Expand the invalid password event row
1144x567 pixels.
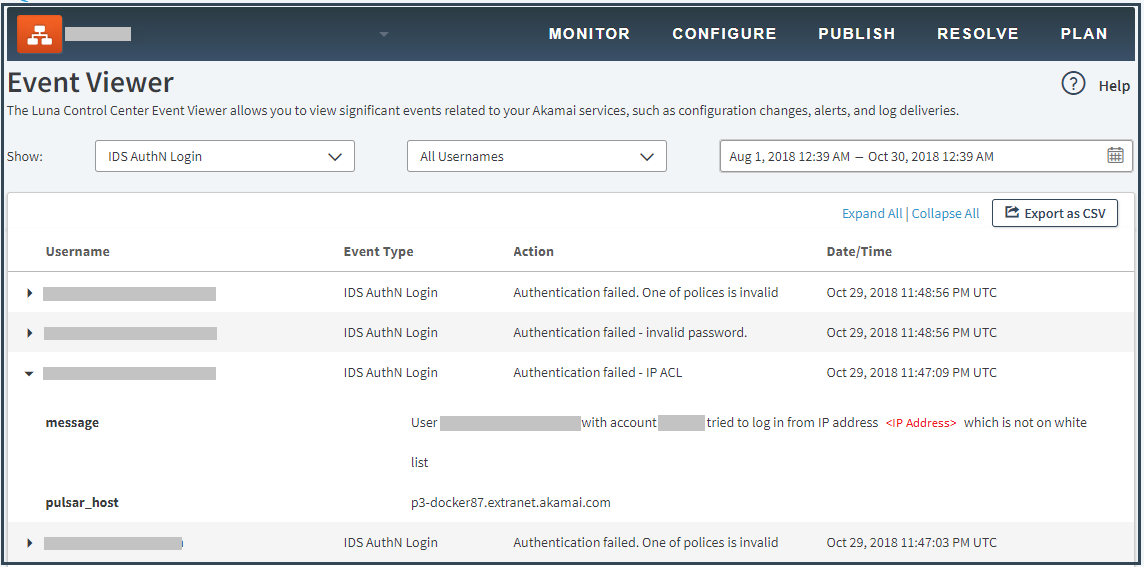(x=29, y=333)
